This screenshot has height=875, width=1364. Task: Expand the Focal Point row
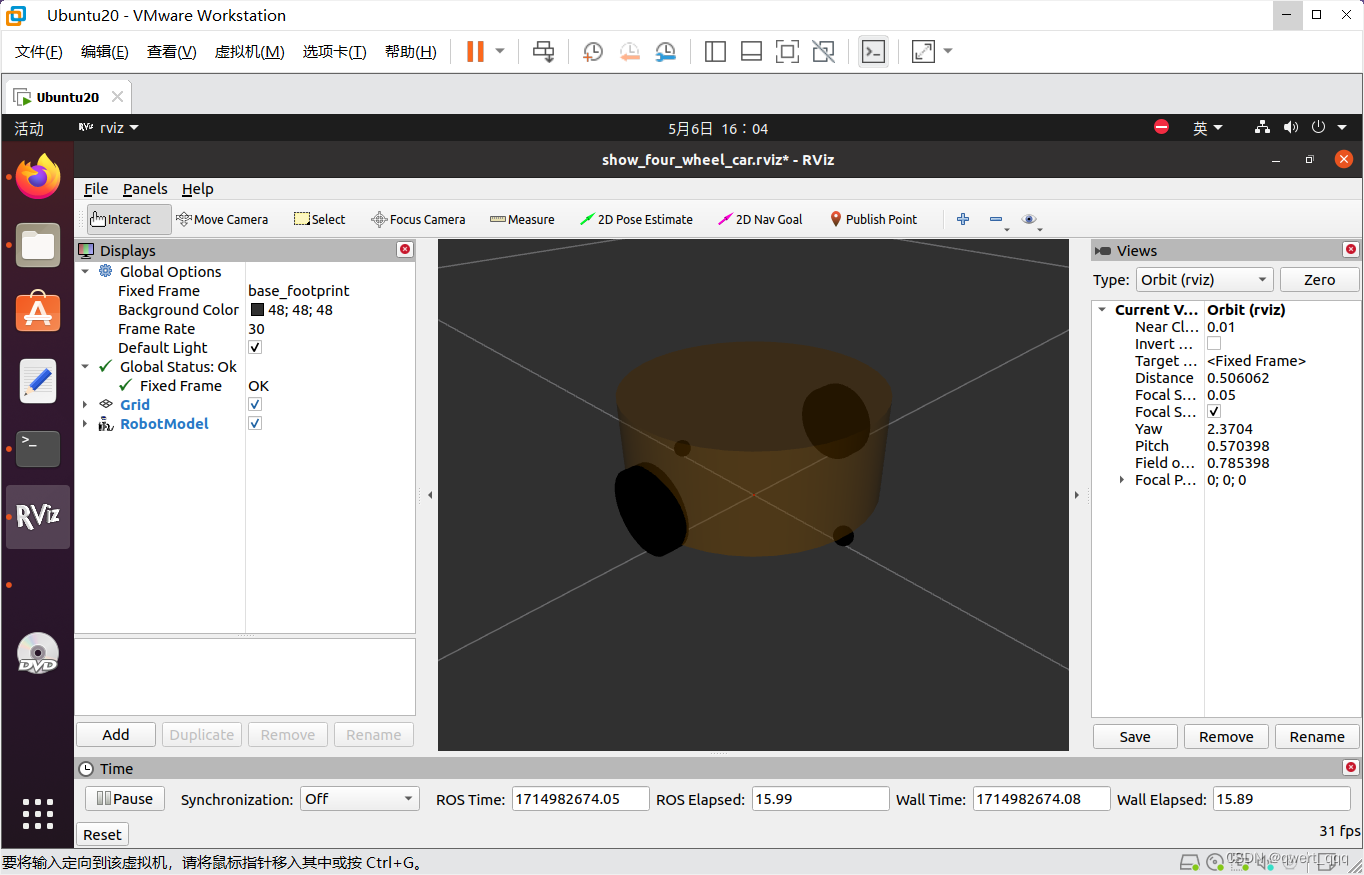[1121, 480]
